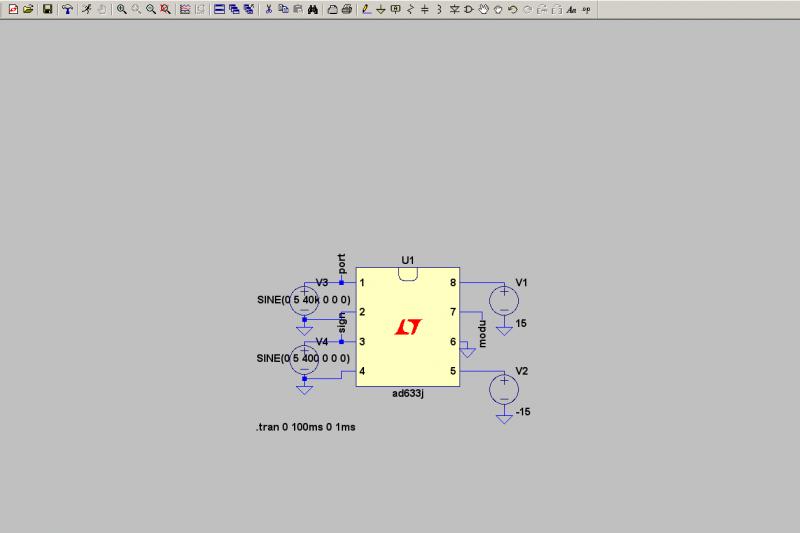Open the Control Panel hammer icon

pos(67,9)
